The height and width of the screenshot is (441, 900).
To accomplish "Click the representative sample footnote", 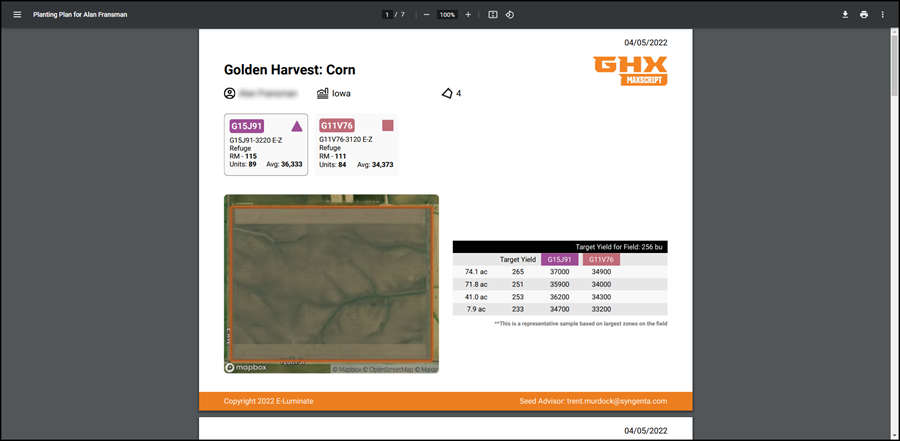I will (x=580, y=324).
